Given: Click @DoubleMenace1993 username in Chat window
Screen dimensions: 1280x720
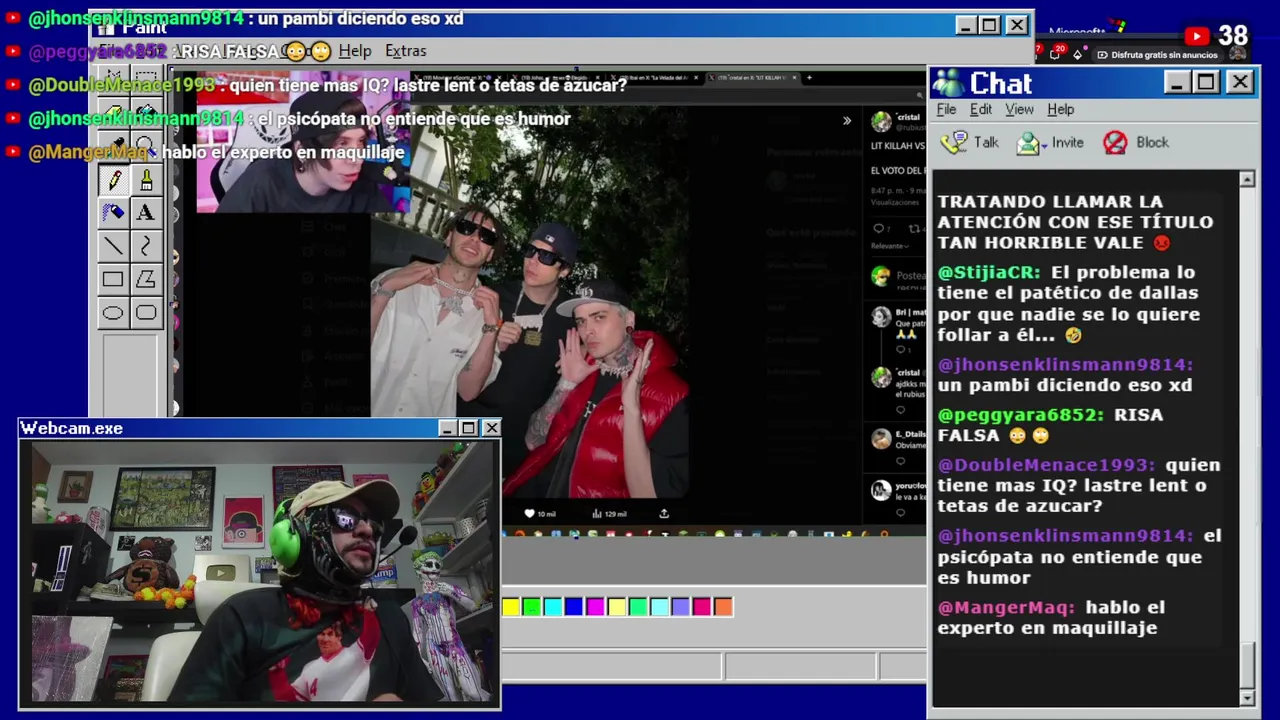Looking at the screenshot, I should (1046, 465).
